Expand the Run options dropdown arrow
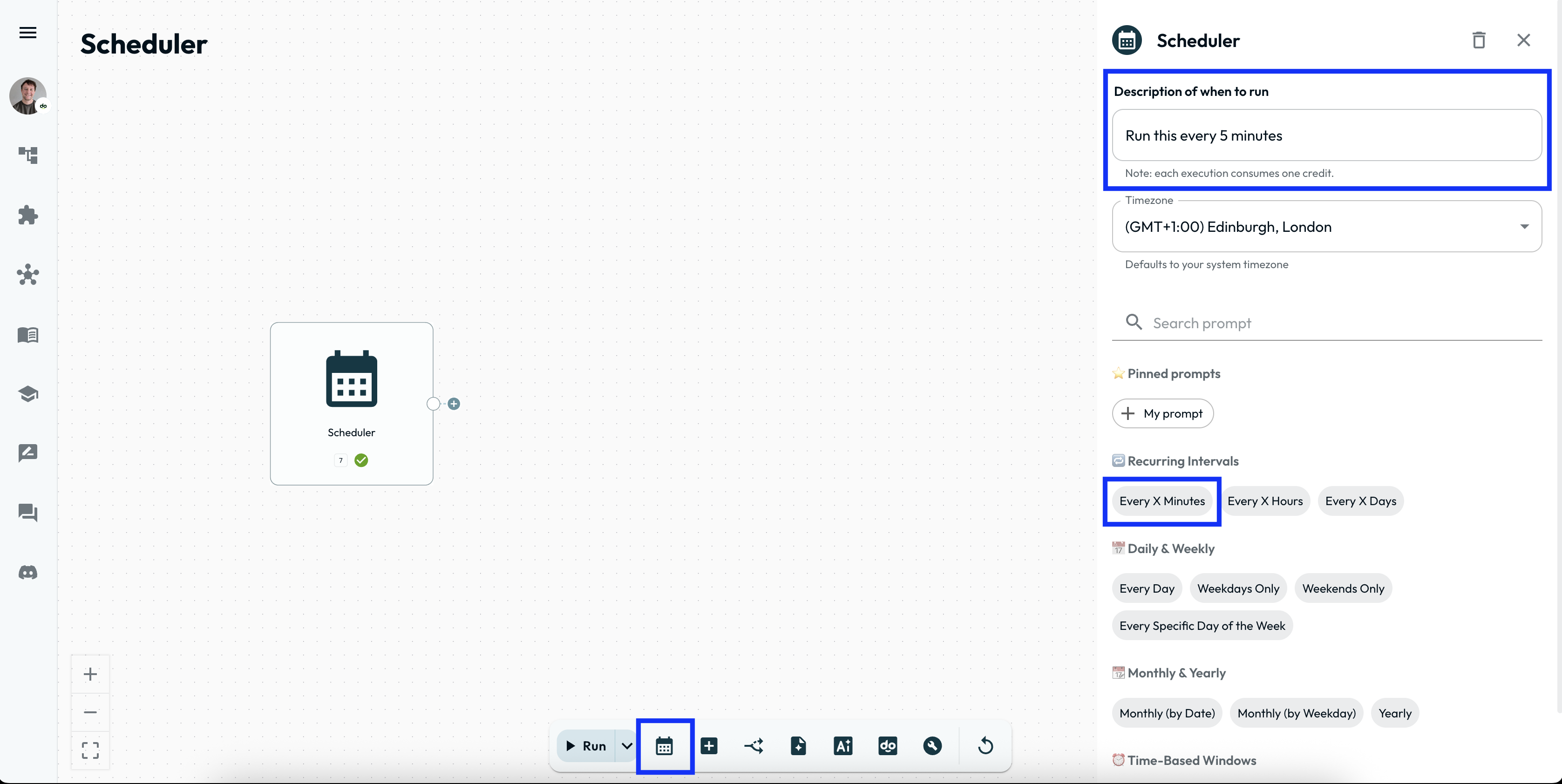1562x784 pixels. [x=627, y=746]
